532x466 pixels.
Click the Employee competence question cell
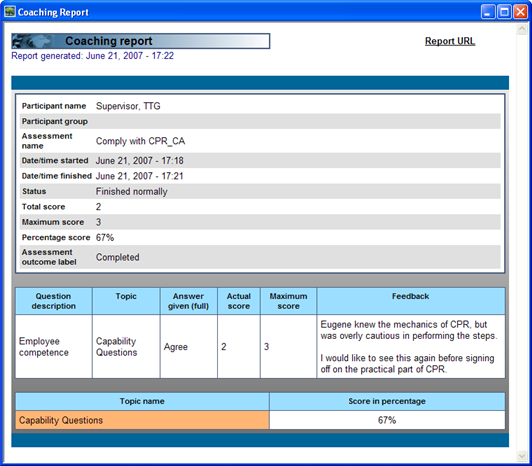[54, 347]
